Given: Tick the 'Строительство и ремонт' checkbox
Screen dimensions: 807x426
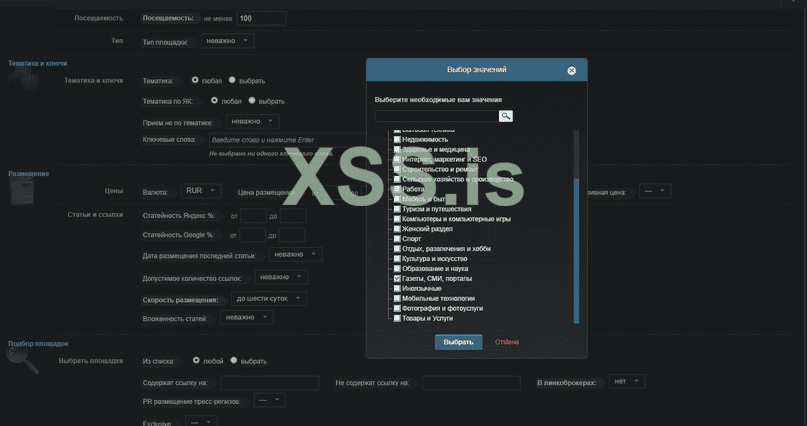Looking at the screenshot, I should (x=397, y=169).
